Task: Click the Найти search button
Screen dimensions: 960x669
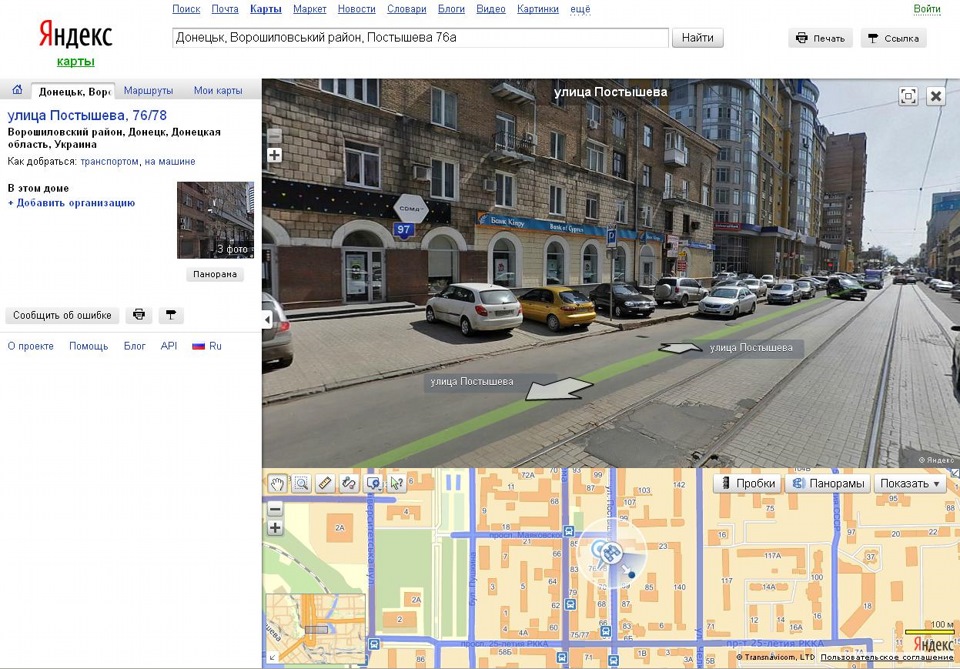Action: coord(697,38)
